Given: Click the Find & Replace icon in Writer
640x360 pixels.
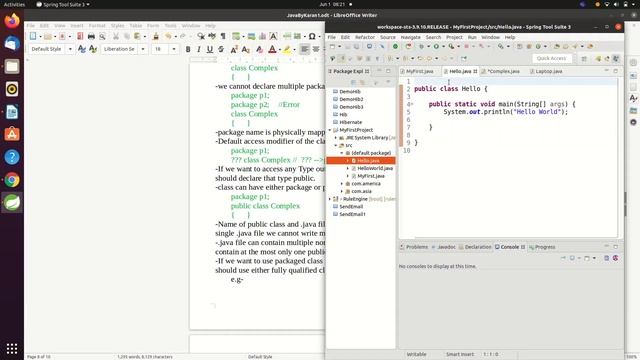Looking at the screenshot, I should [201, 36].
